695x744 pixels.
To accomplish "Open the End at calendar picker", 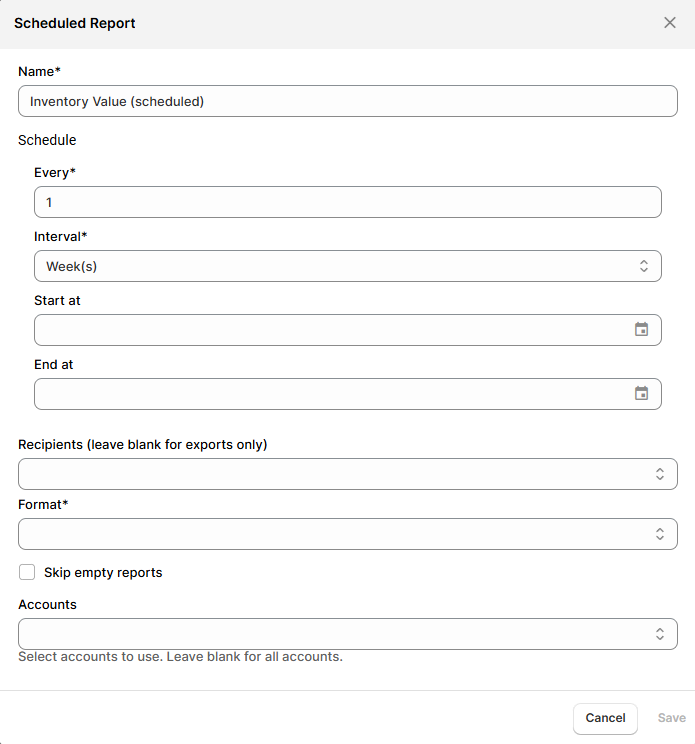I will click(642, 394).
